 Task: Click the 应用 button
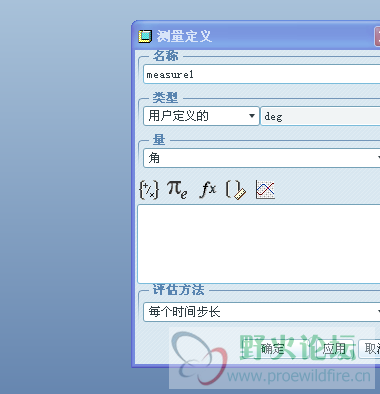pyautogui.click(x=334, y=349)
